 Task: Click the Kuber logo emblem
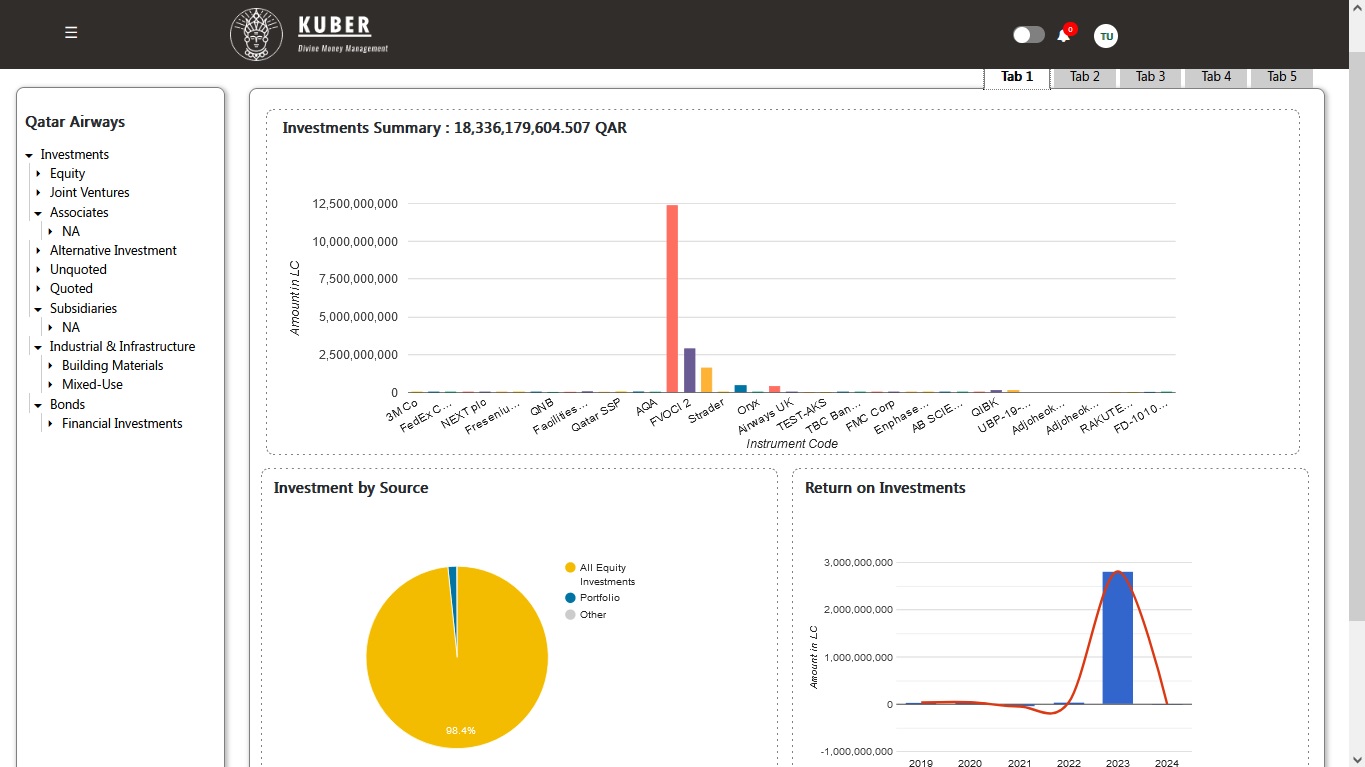[x=256, y=34]
